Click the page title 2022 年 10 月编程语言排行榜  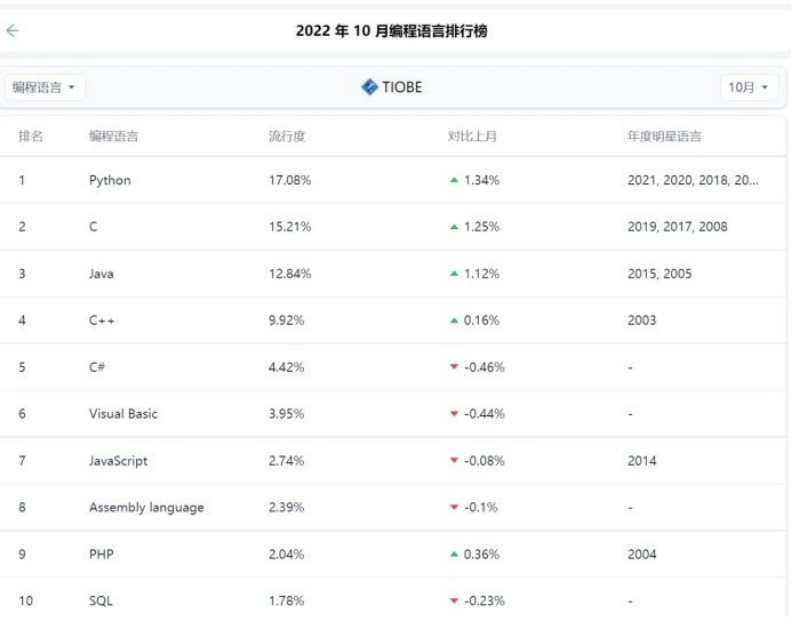391,31
